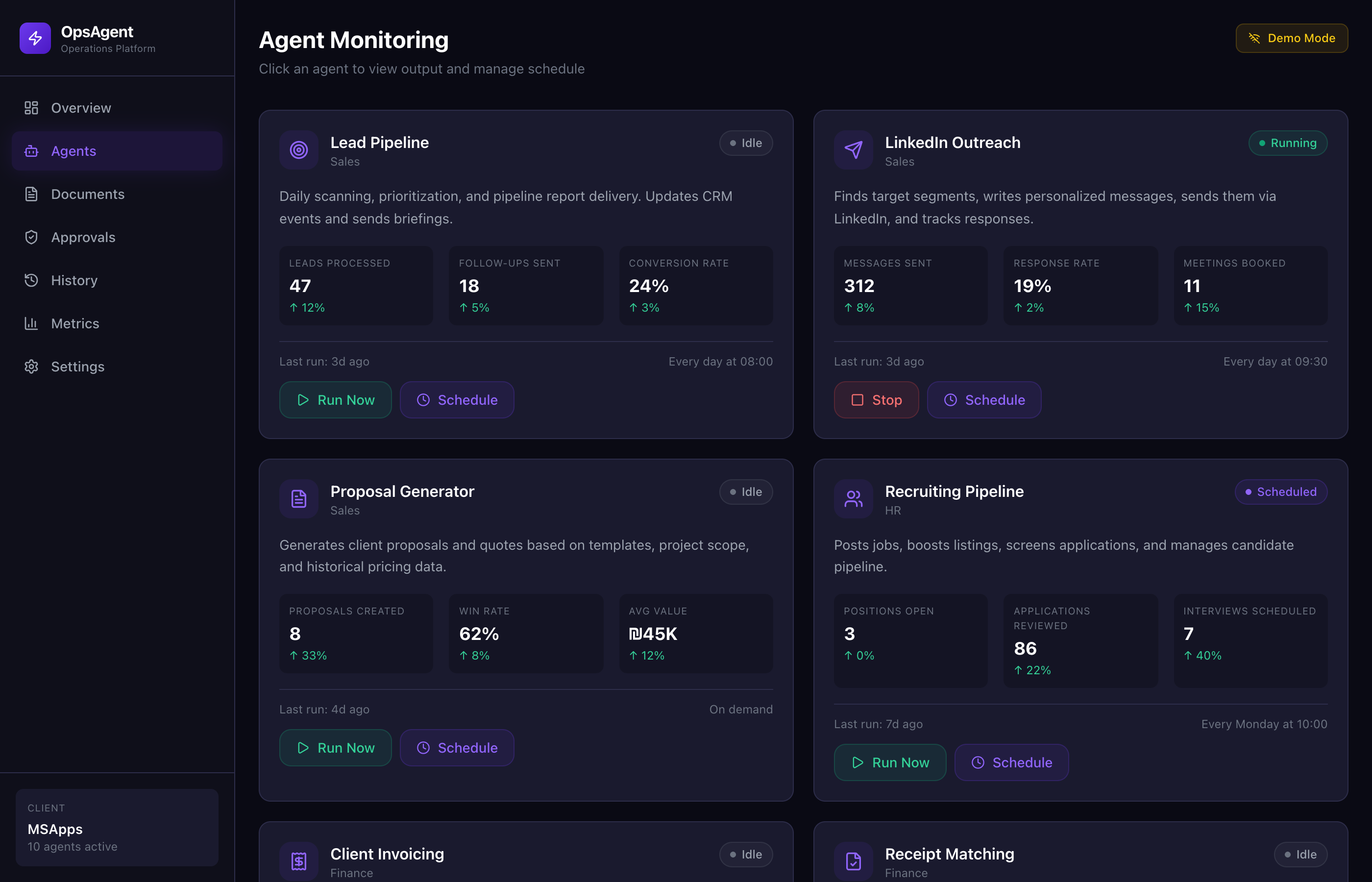Screen dimensions: 1372x882
Task: Click the Lead Pipeline target icon
Action: pyautogui.click(x=298, y=150)
